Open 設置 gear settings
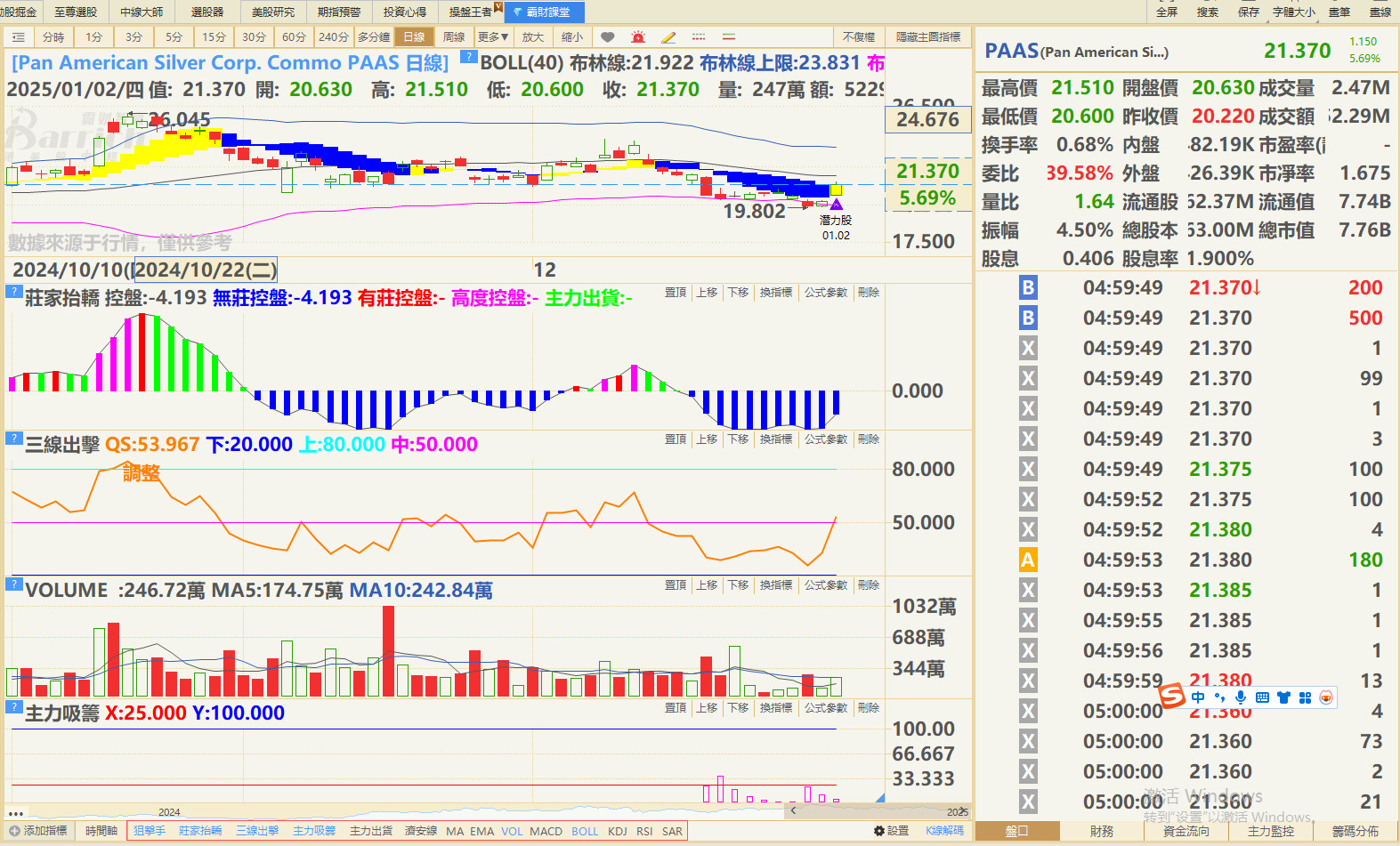The width and height of the screenshot is (1400, 846). 891,831
